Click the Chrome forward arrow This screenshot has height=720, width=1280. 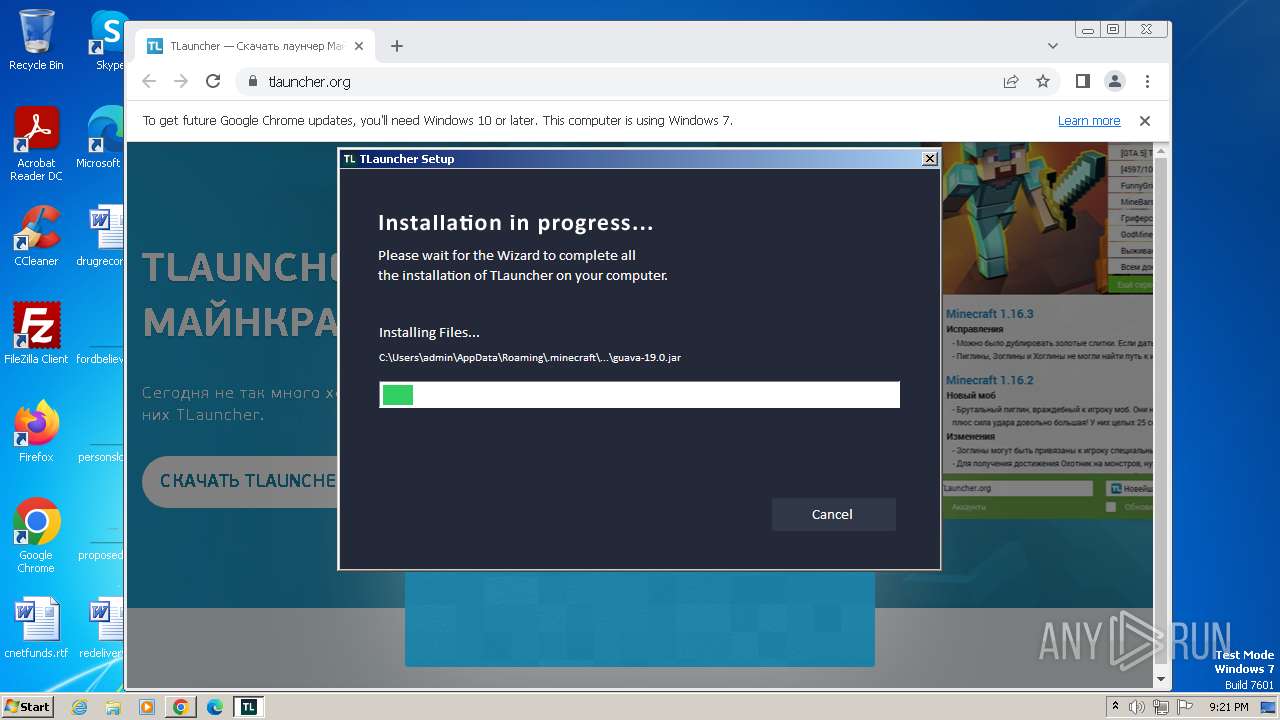point(181,81)
